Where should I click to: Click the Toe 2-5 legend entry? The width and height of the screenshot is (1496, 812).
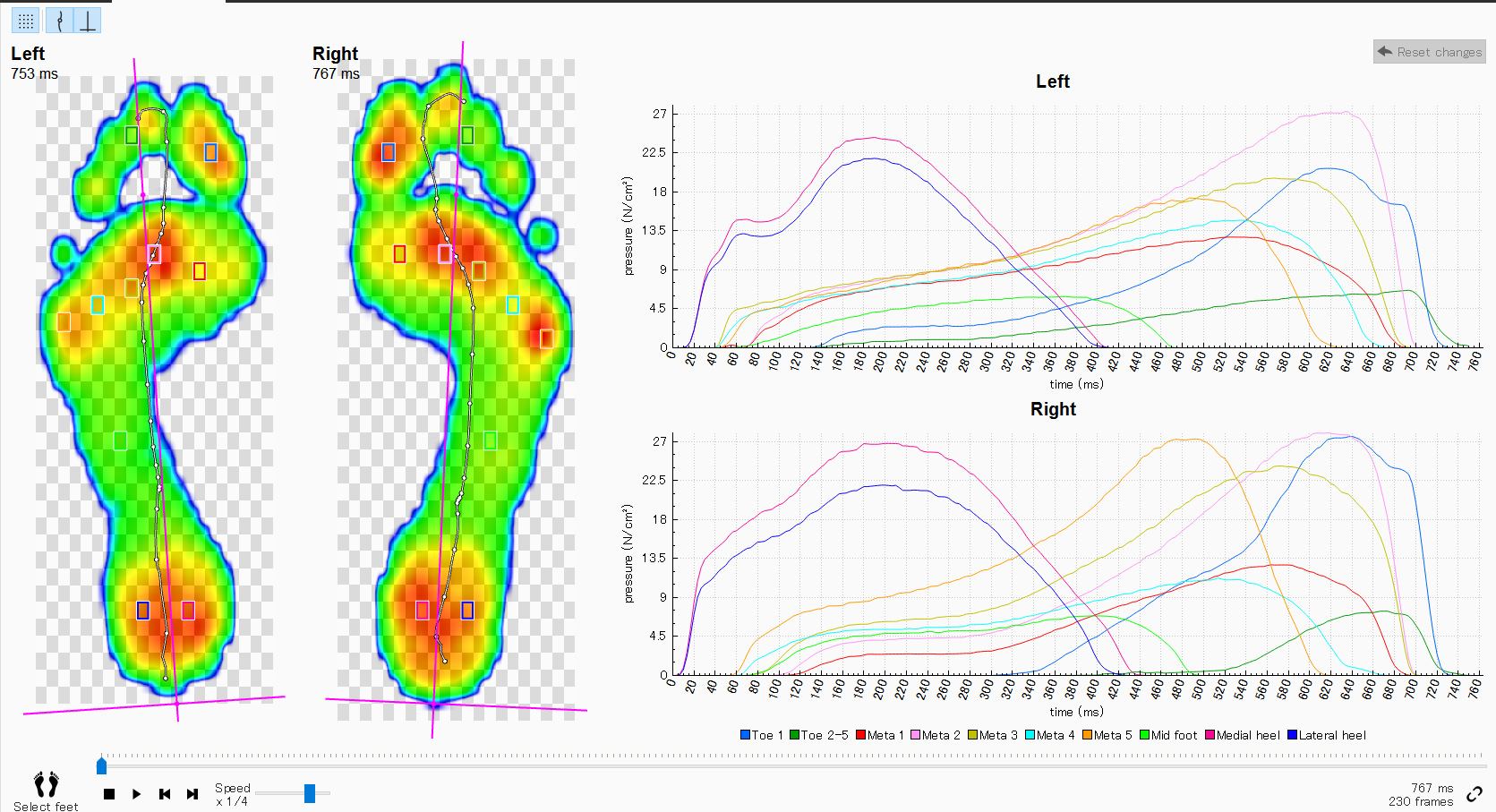click(819, 735)
